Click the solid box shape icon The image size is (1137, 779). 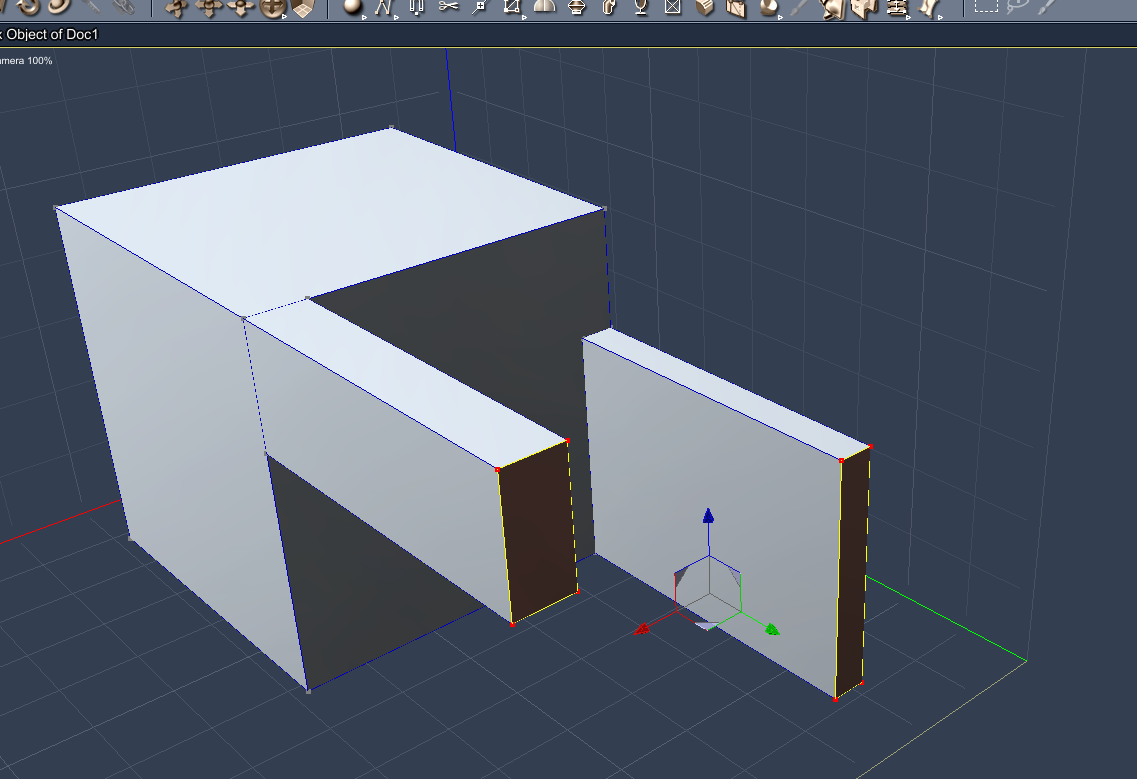pyautogui.click(x=705, y=7)
